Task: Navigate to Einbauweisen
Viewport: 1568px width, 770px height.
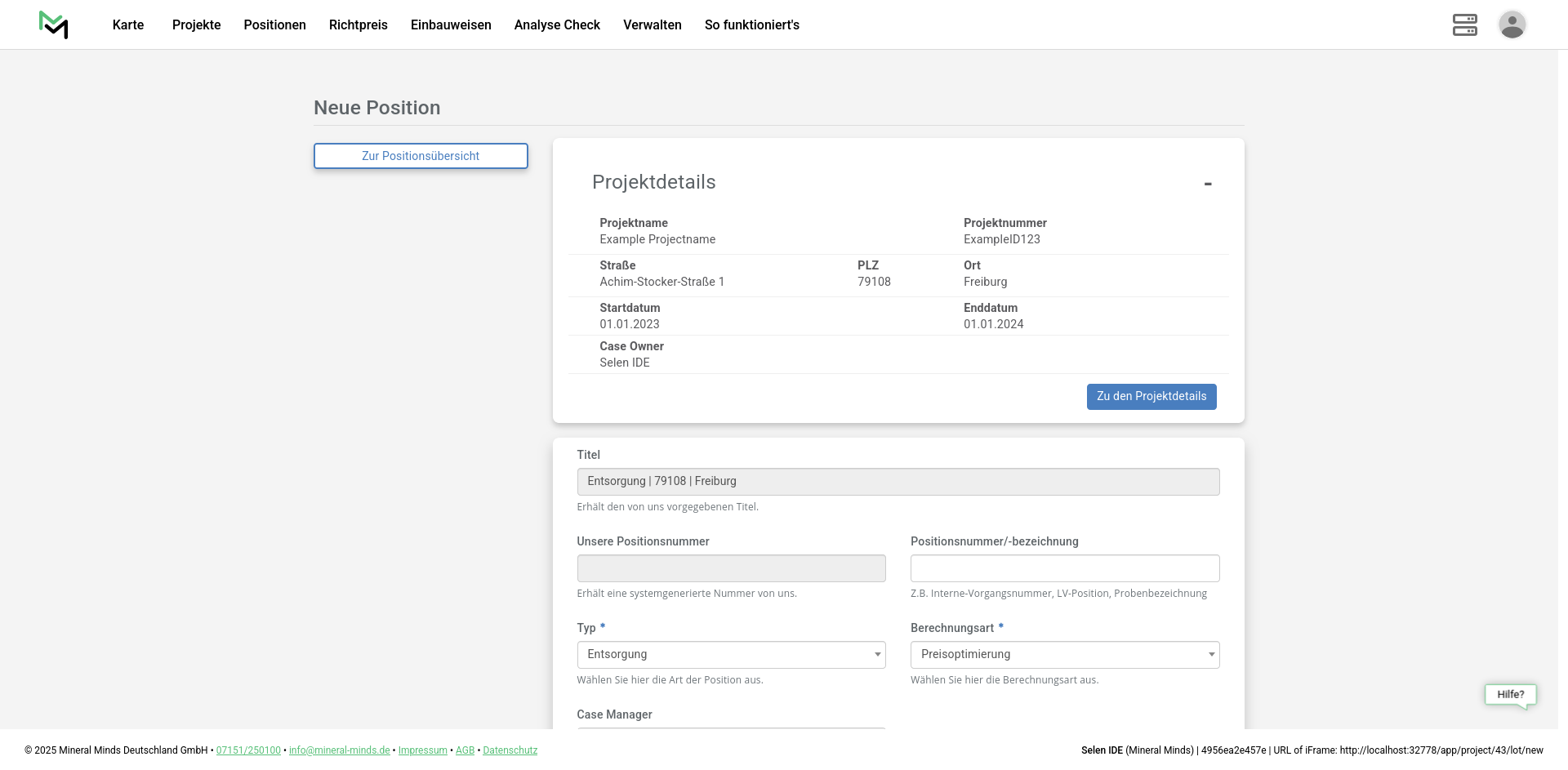Action: (x=451, y=25)
